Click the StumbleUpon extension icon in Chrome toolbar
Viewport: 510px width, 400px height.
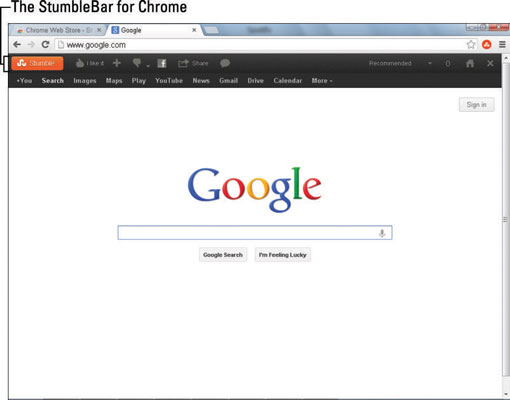[487, 44]
